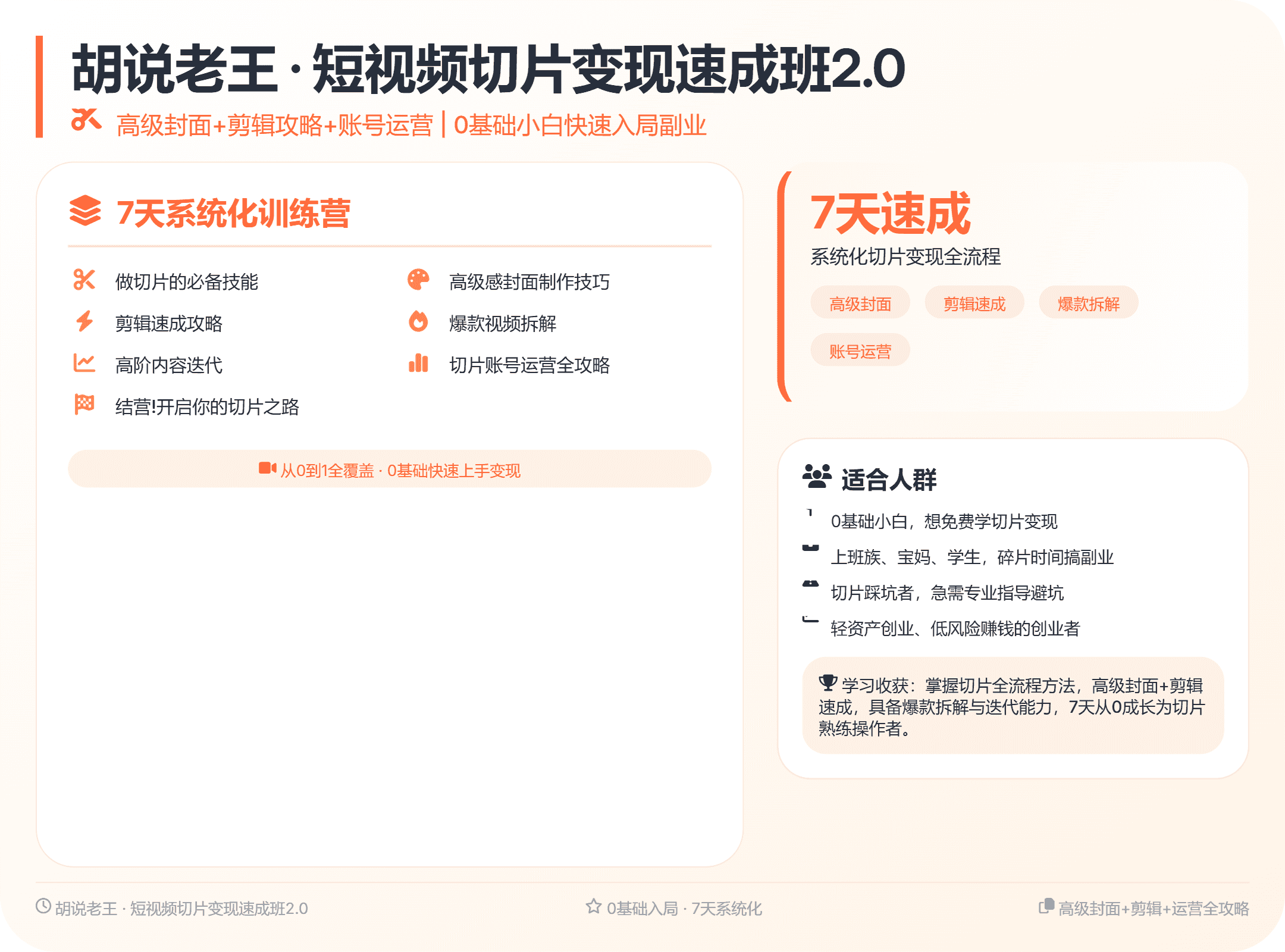Click the line chart icon beside 高阶内容迭代
Screen dimensions: 1285x952
[x=84, y=362]
